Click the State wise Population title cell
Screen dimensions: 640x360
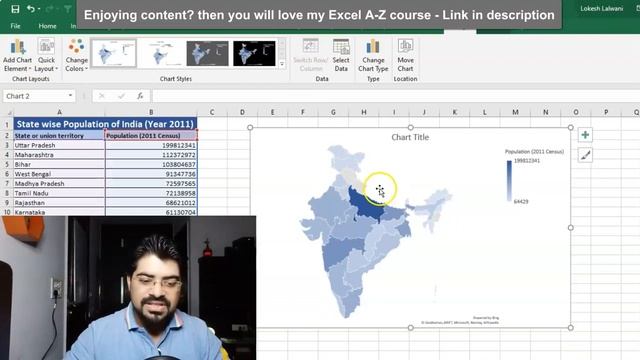tap(105, 124)
